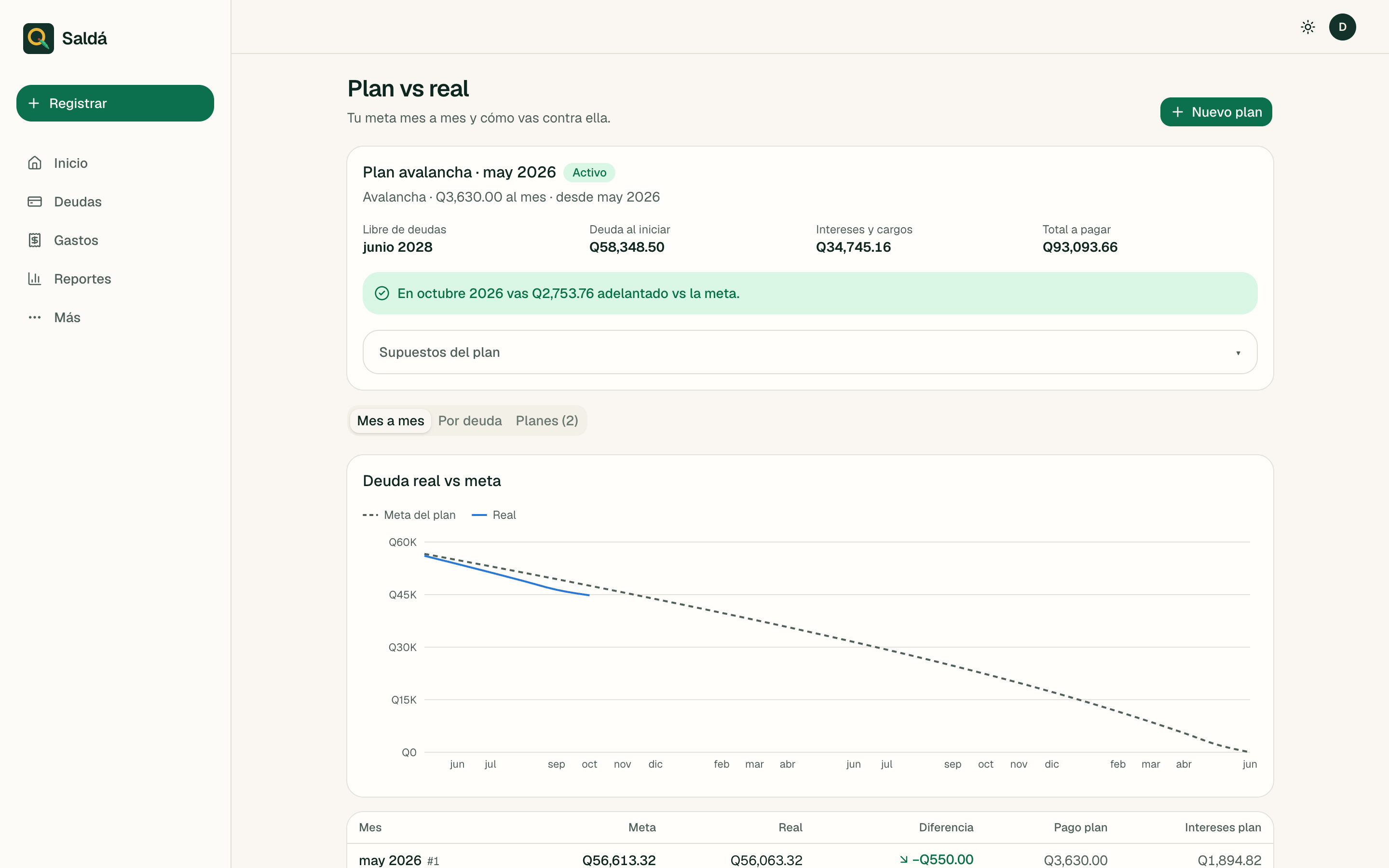Click the Más ellipsis icon
1389x868 pixels.
pos(35,317)
